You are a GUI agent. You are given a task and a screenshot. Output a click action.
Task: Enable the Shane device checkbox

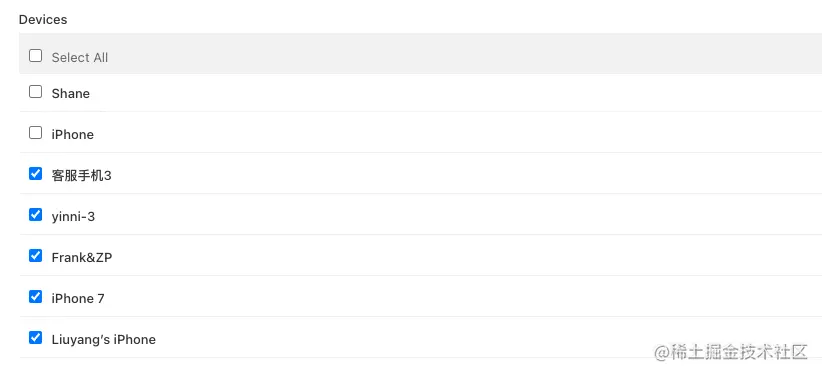(36, 92)
